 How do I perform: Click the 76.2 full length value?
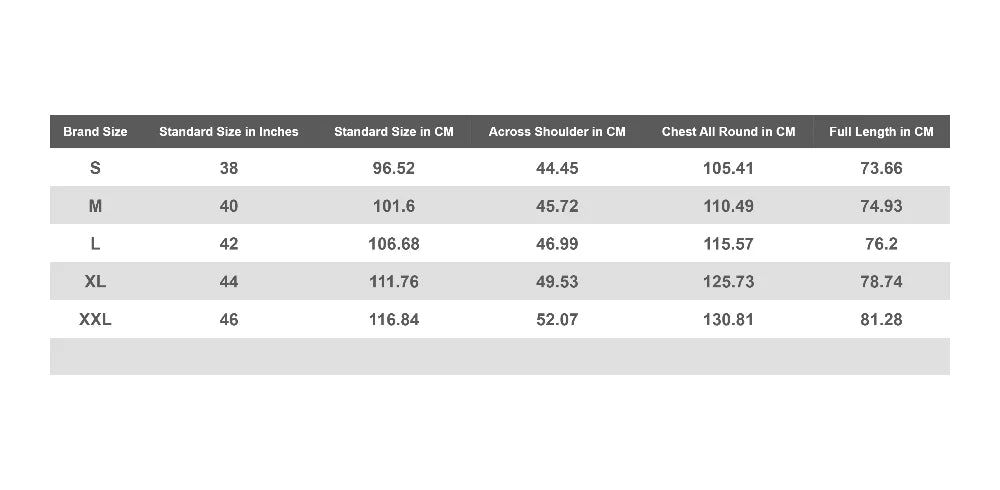tap(881, 244)
